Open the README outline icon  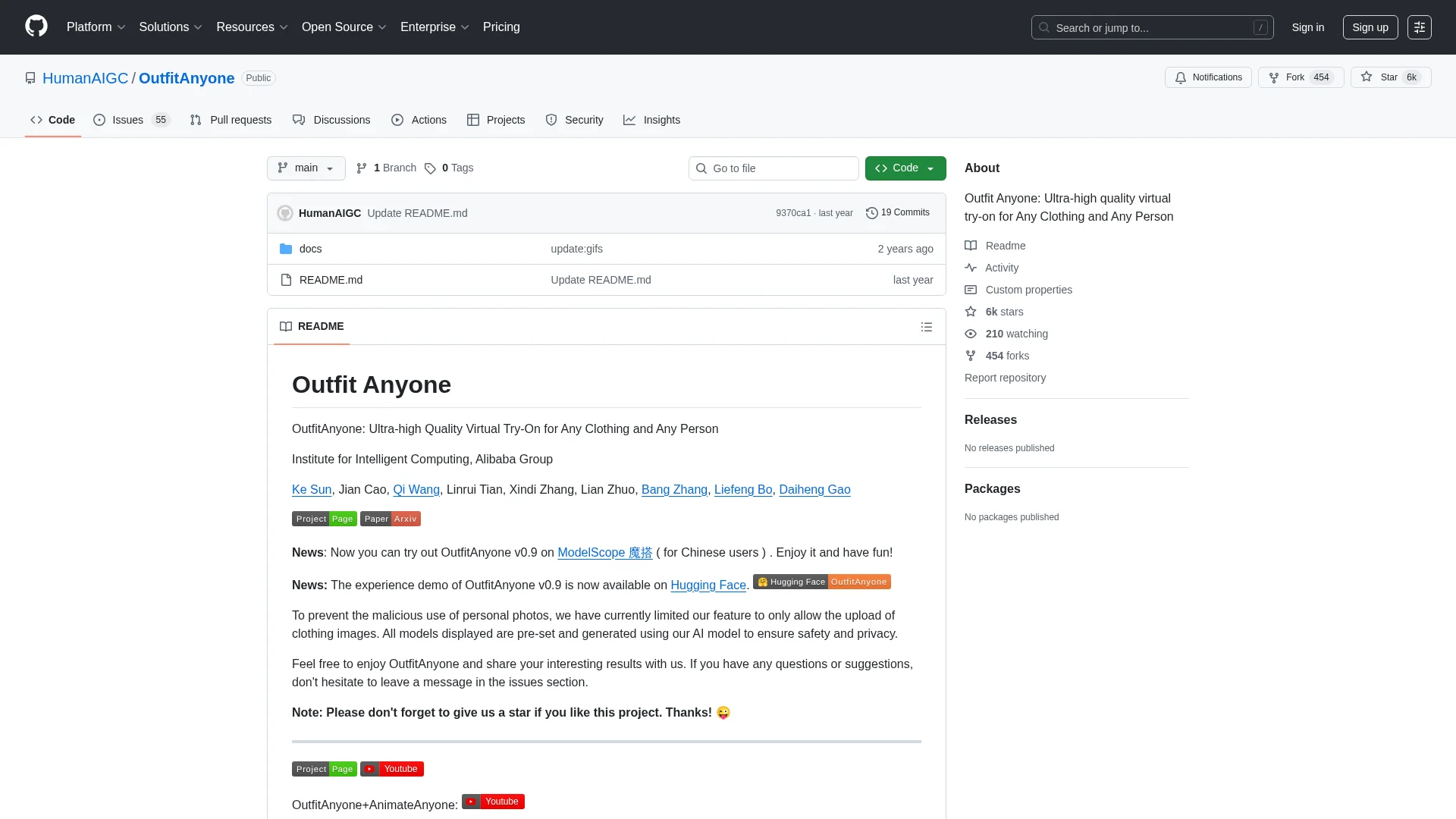click(926, 327)
